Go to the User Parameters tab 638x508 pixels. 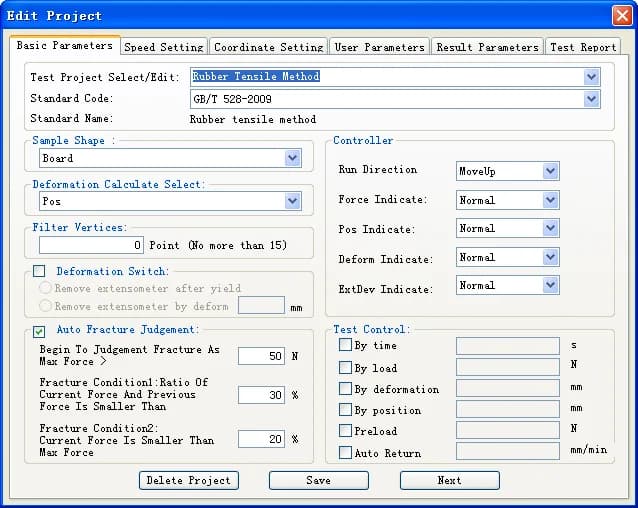(x=379, y=47)
